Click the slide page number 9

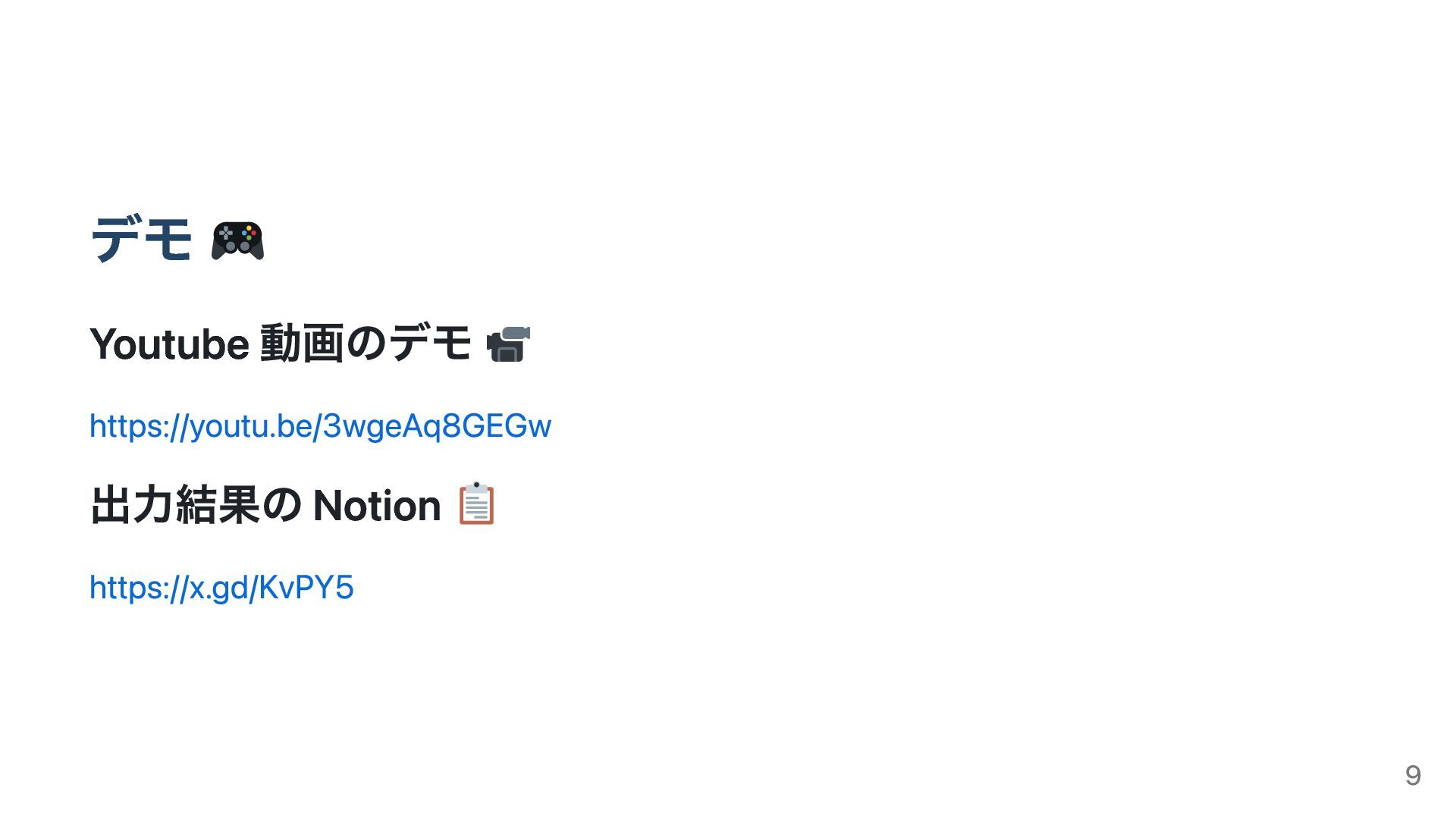pyautogui.click(x=1412, y=775)
